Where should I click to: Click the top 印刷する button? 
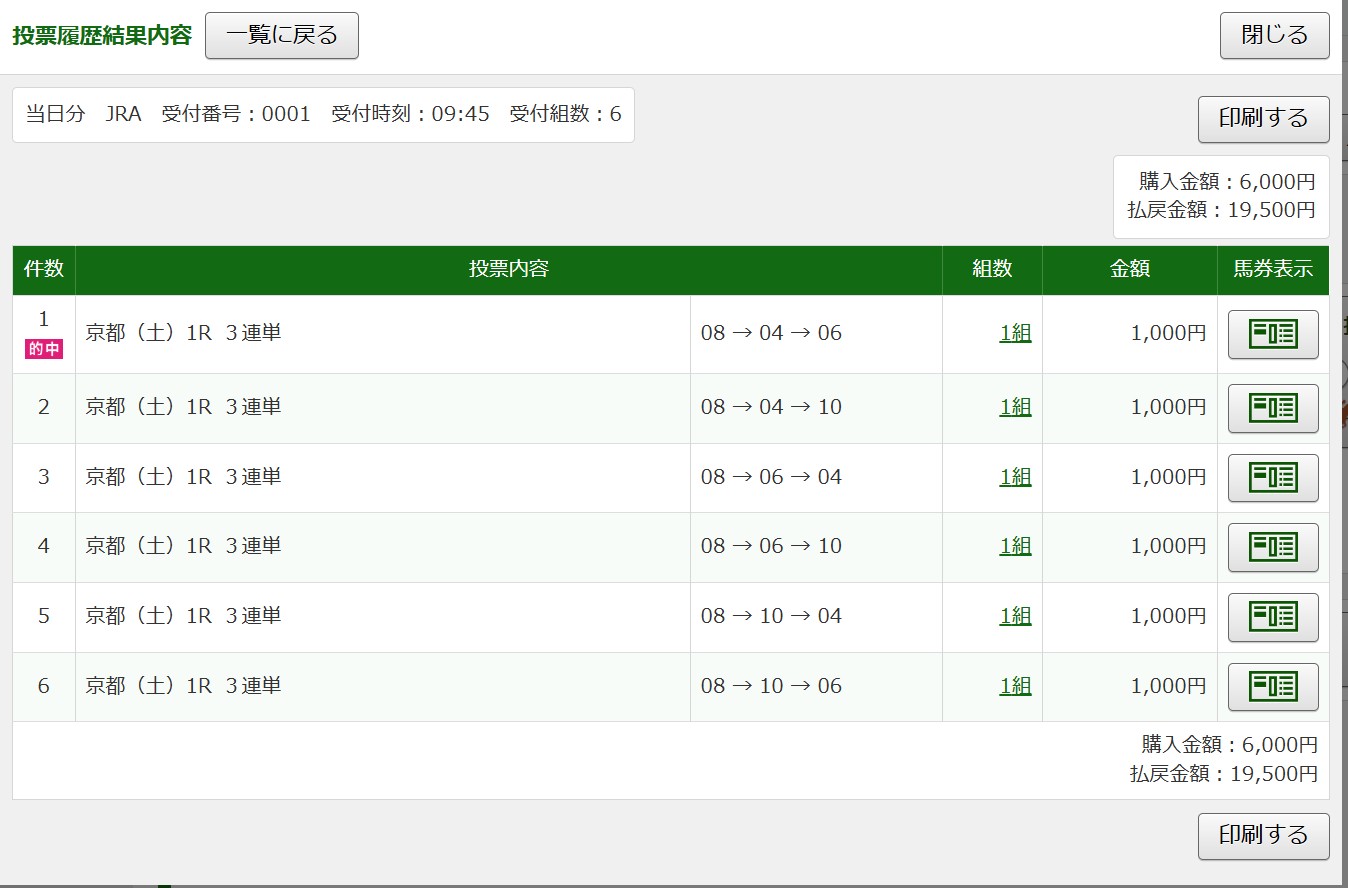pyautogui.click(x=1263, y=119)
